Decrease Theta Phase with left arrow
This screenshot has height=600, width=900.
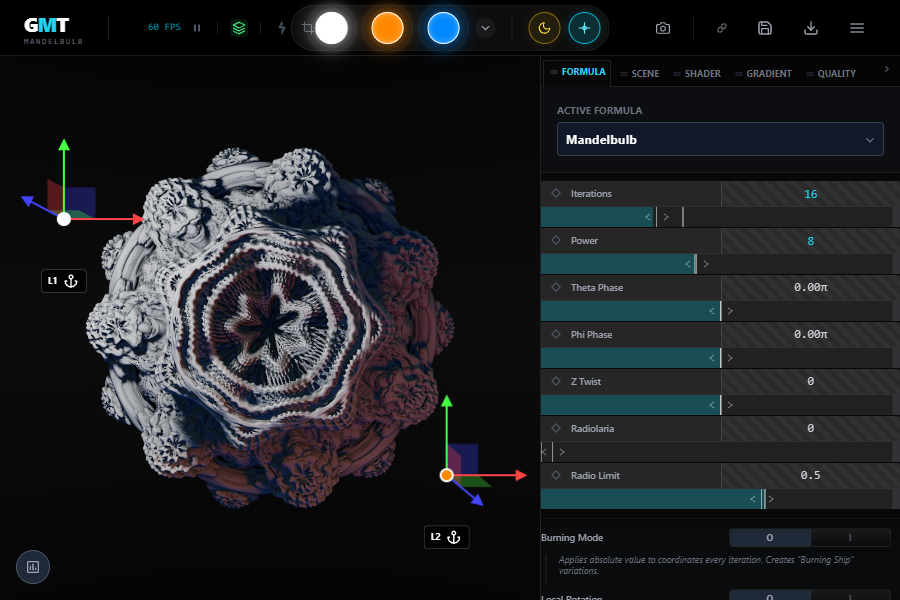coord(712,311)
